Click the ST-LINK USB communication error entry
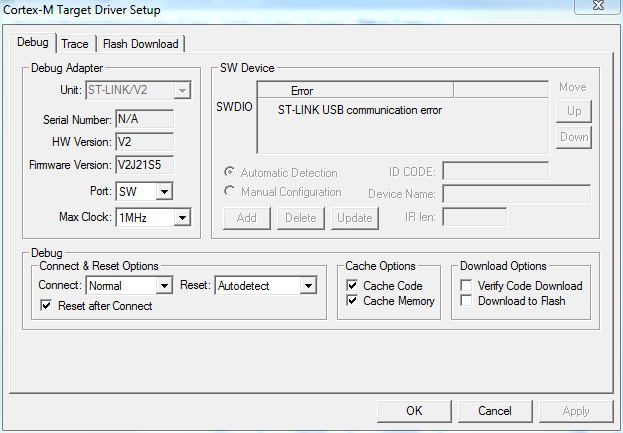Viewport: 623px width, 433px height. click(x=360, y=110)
